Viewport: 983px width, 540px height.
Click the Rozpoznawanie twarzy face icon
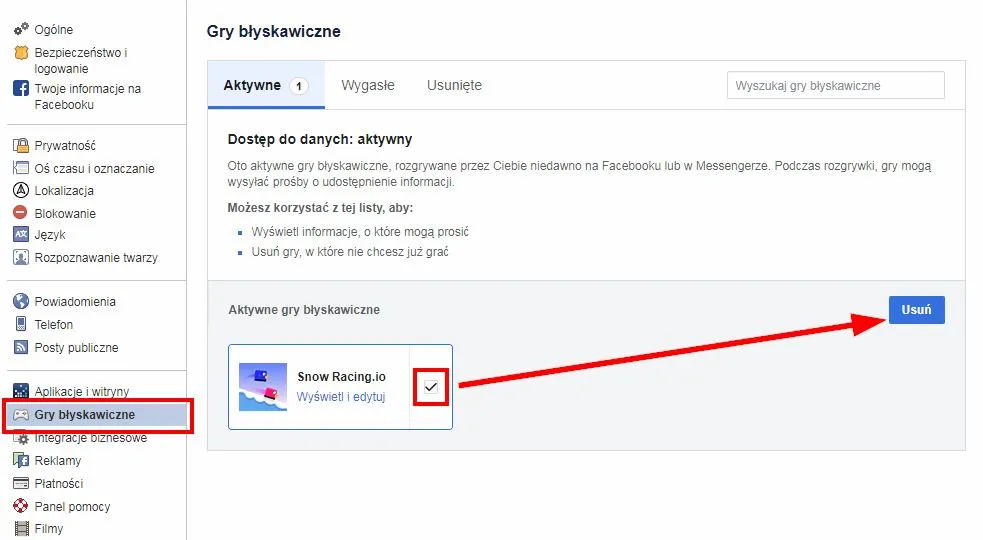[21, 257]
